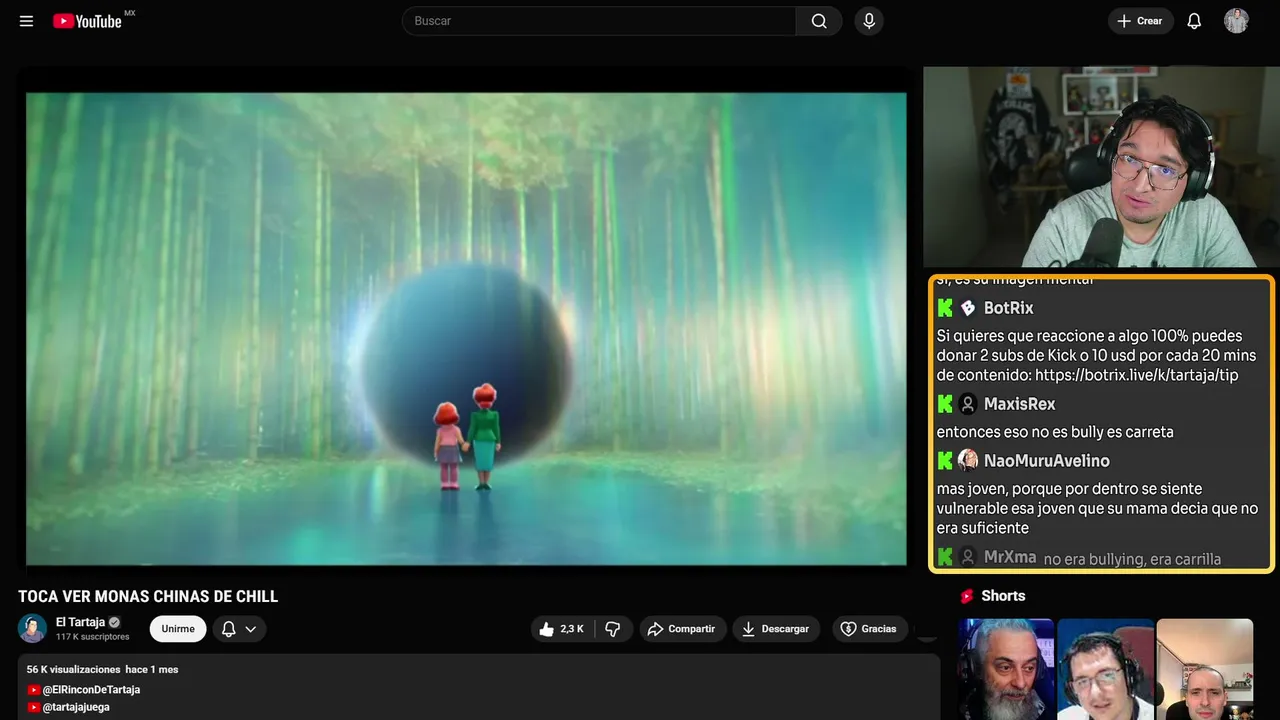This screenshot has height=720, width=1280.
Task: Click the 56 K visualizaciones text
Action: pos(73,669)
